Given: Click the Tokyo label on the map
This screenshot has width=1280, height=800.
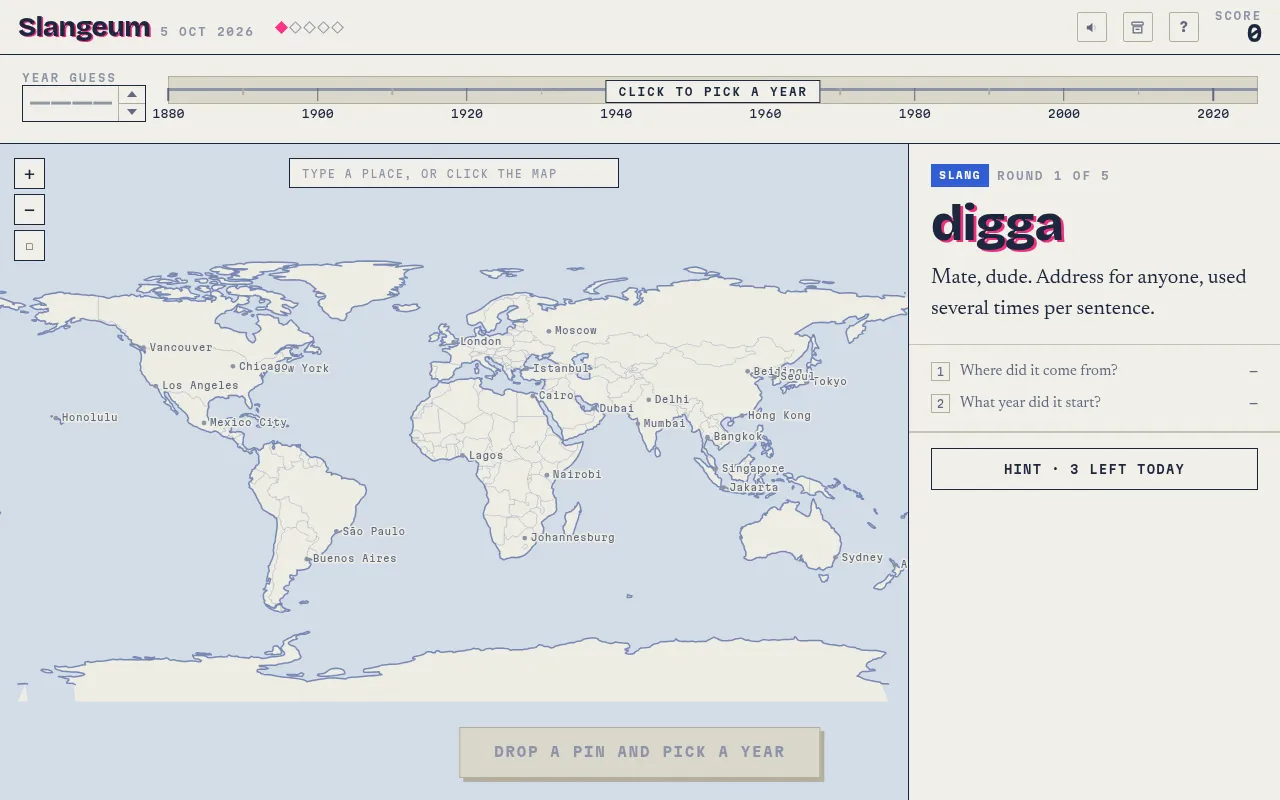Looking at the screenshot, I should pyautogui.click(x=830, y=382).
